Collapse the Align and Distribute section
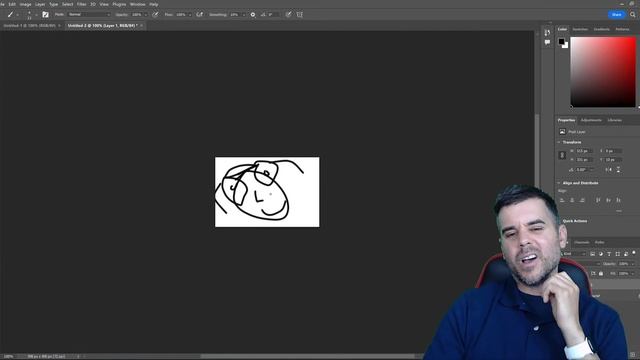The height and width of the screenshot is (360, 640). 559,183
